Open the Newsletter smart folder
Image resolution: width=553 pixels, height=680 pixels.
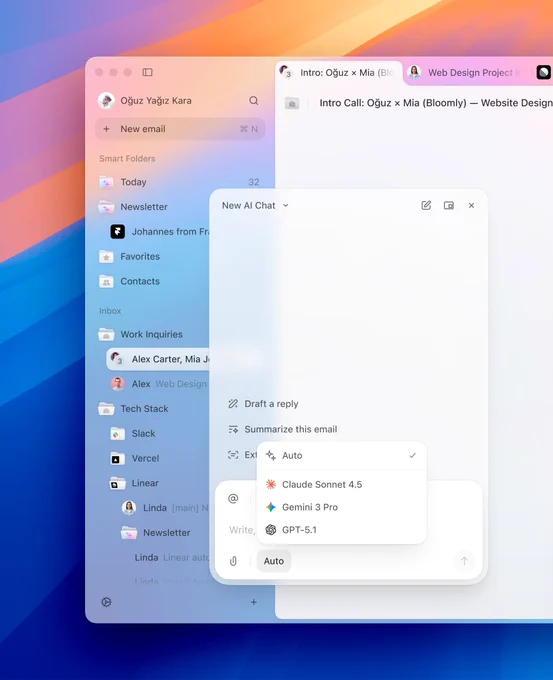(x=153, y=207)
